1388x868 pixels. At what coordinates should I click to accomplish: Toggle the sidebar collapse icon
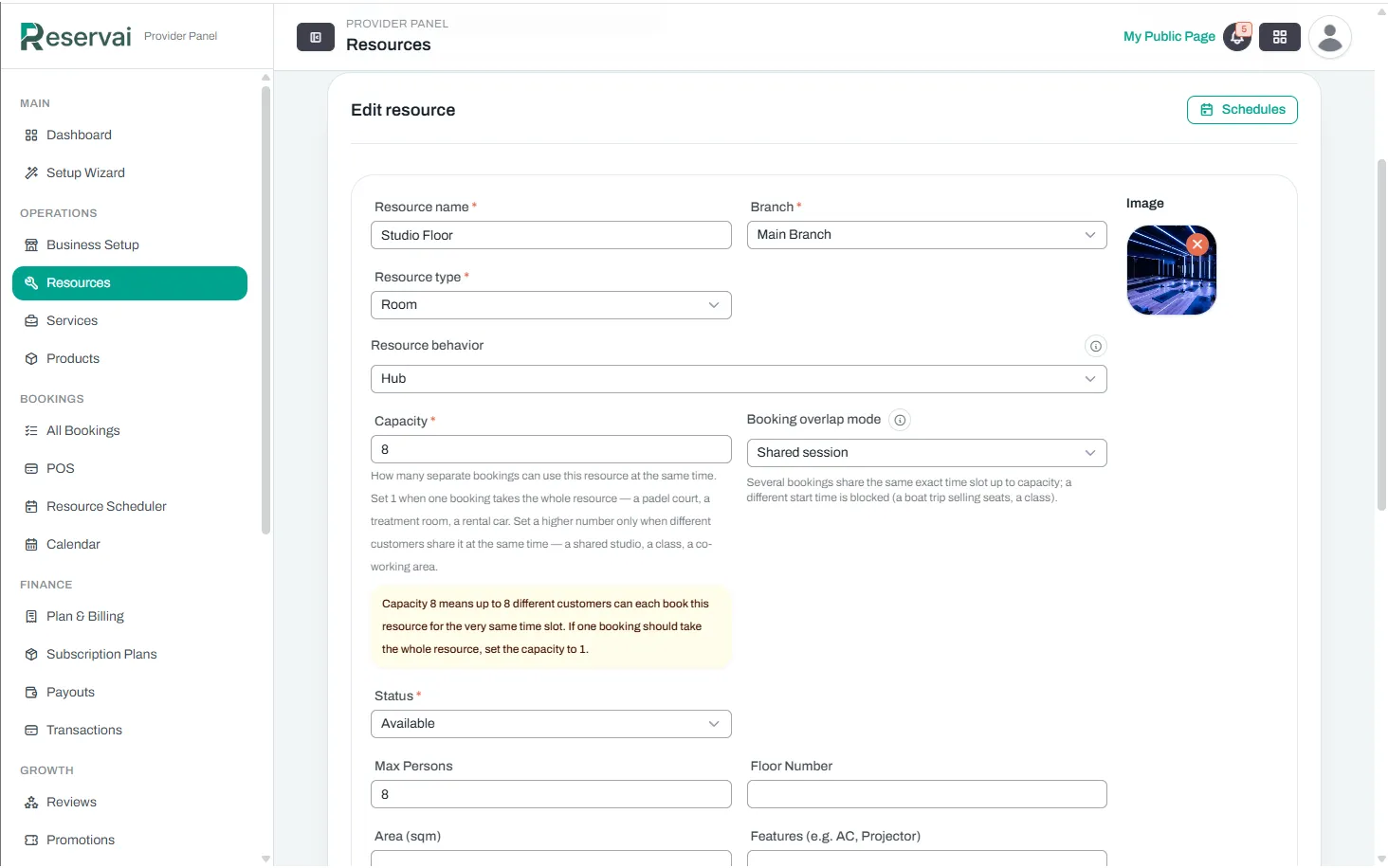[x=316, y=37]
